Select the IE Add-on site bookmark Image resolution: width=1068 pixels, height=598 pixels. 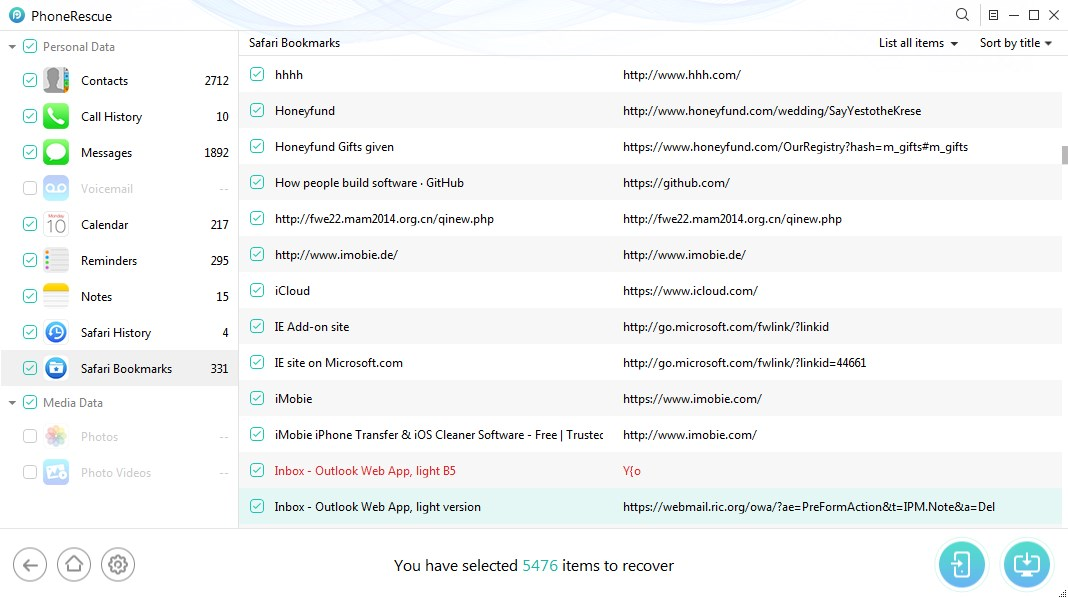tap(650, 326)
